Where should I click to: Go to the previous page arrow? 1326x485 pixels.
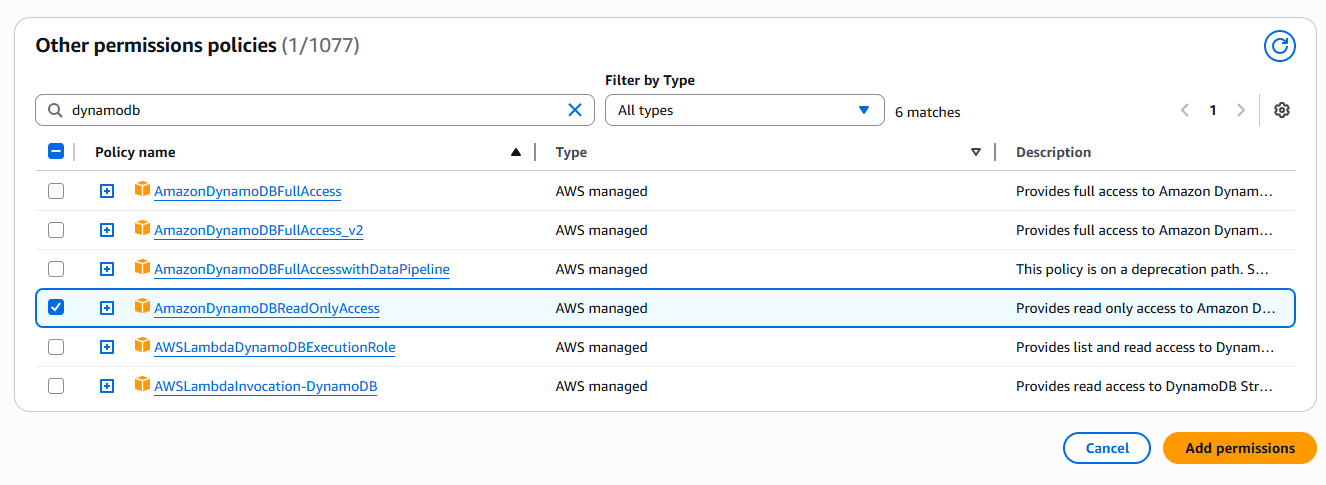[1185, 110]
